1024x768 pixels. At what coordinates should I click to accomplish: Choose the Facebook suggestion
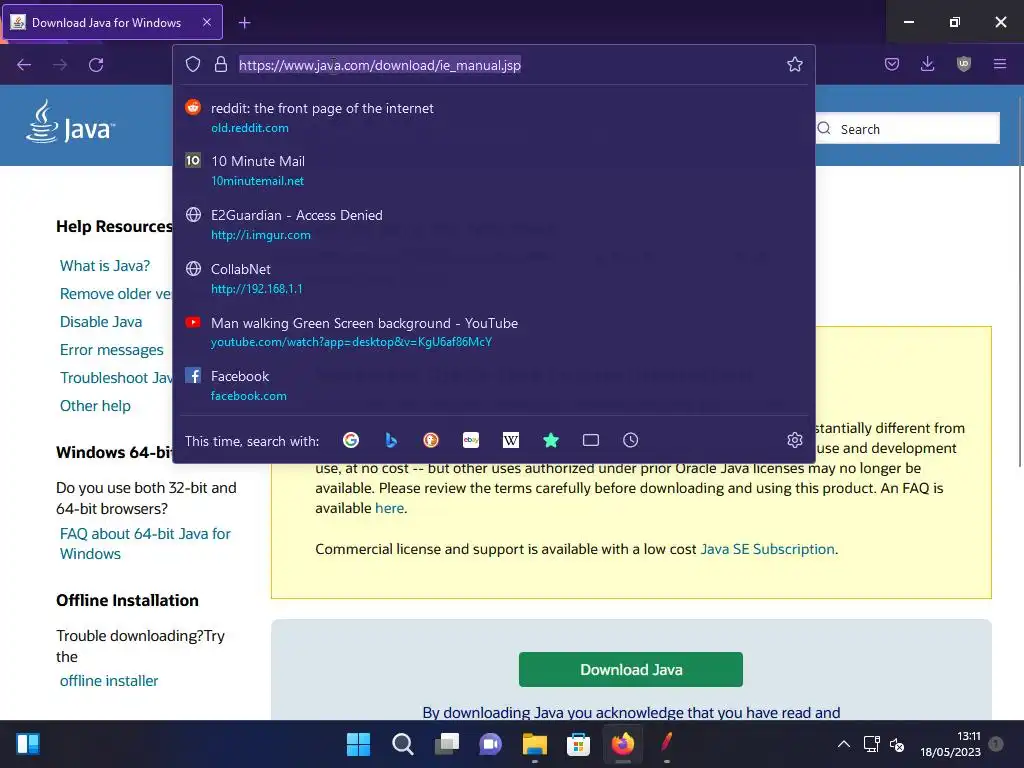[493, 385]
